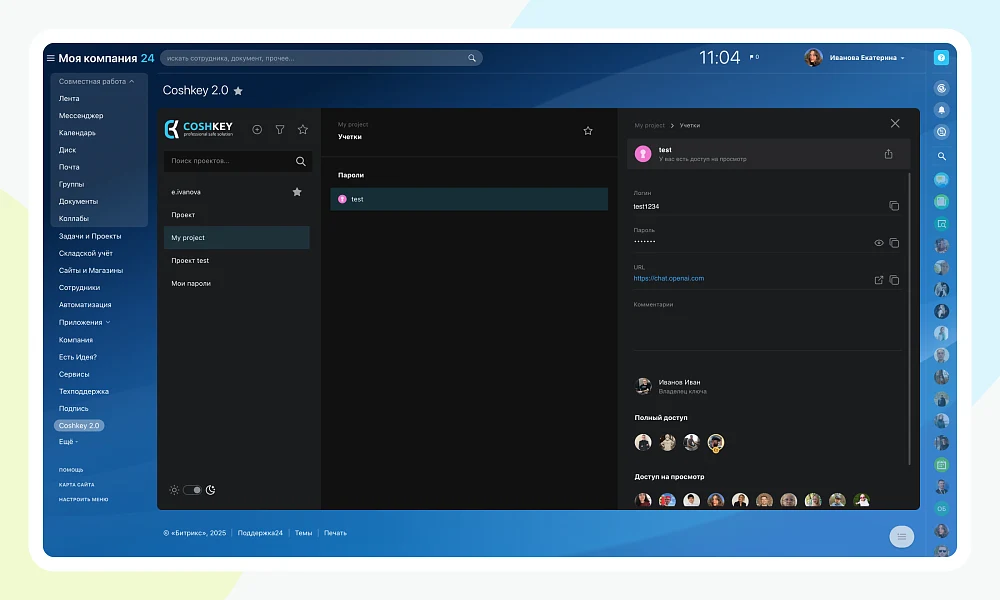Open the chat bubble icon in the right sidebar

coord(941,180)
